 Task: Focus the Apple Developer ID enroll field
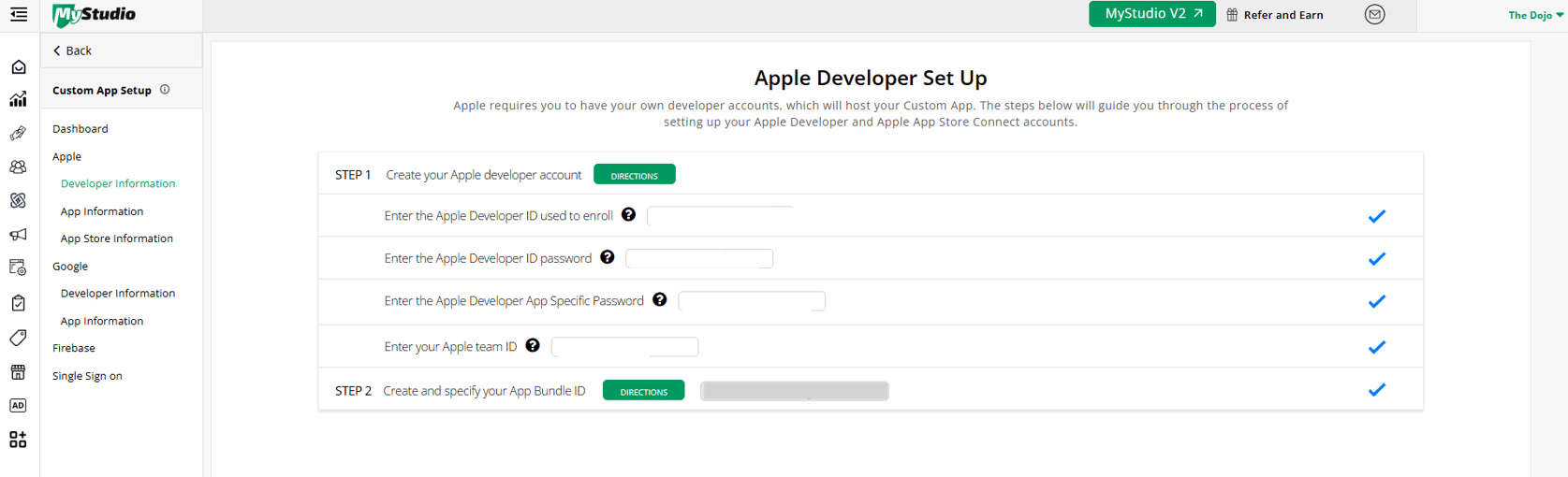click(721, 216)
